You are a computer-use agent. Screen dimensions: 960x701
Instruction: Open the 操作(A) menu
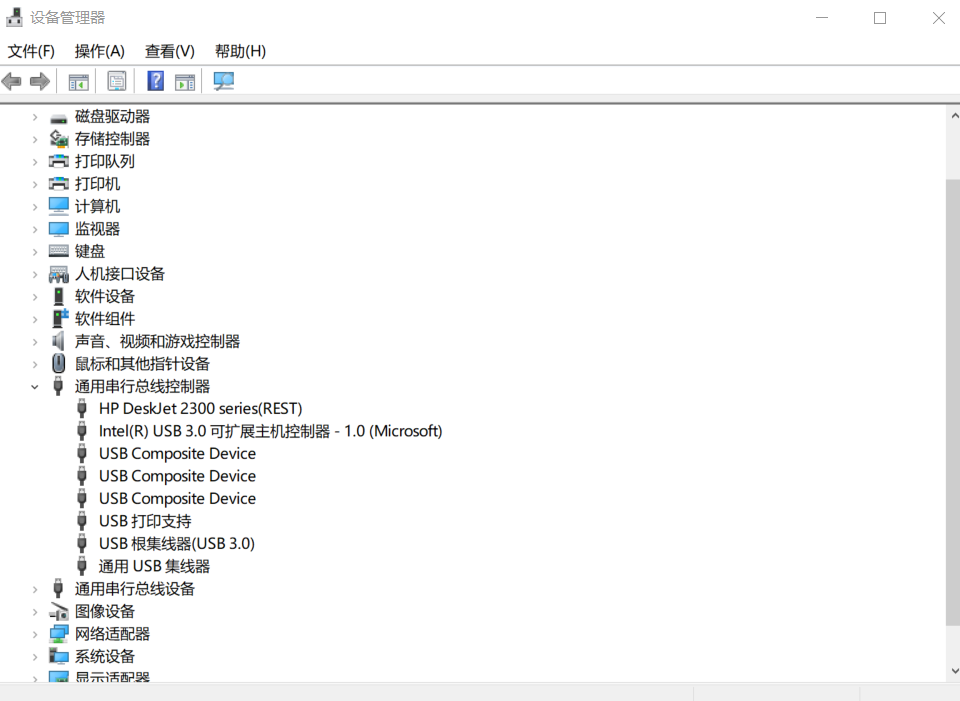pyautogui.click(x=99, y=51)
